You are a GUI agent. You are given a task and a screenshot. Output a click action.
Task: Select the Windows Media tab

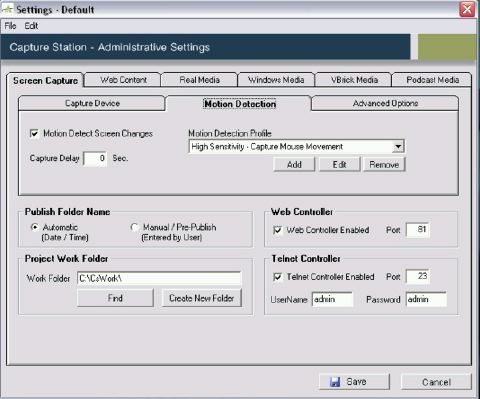click(x=276, y=80)
